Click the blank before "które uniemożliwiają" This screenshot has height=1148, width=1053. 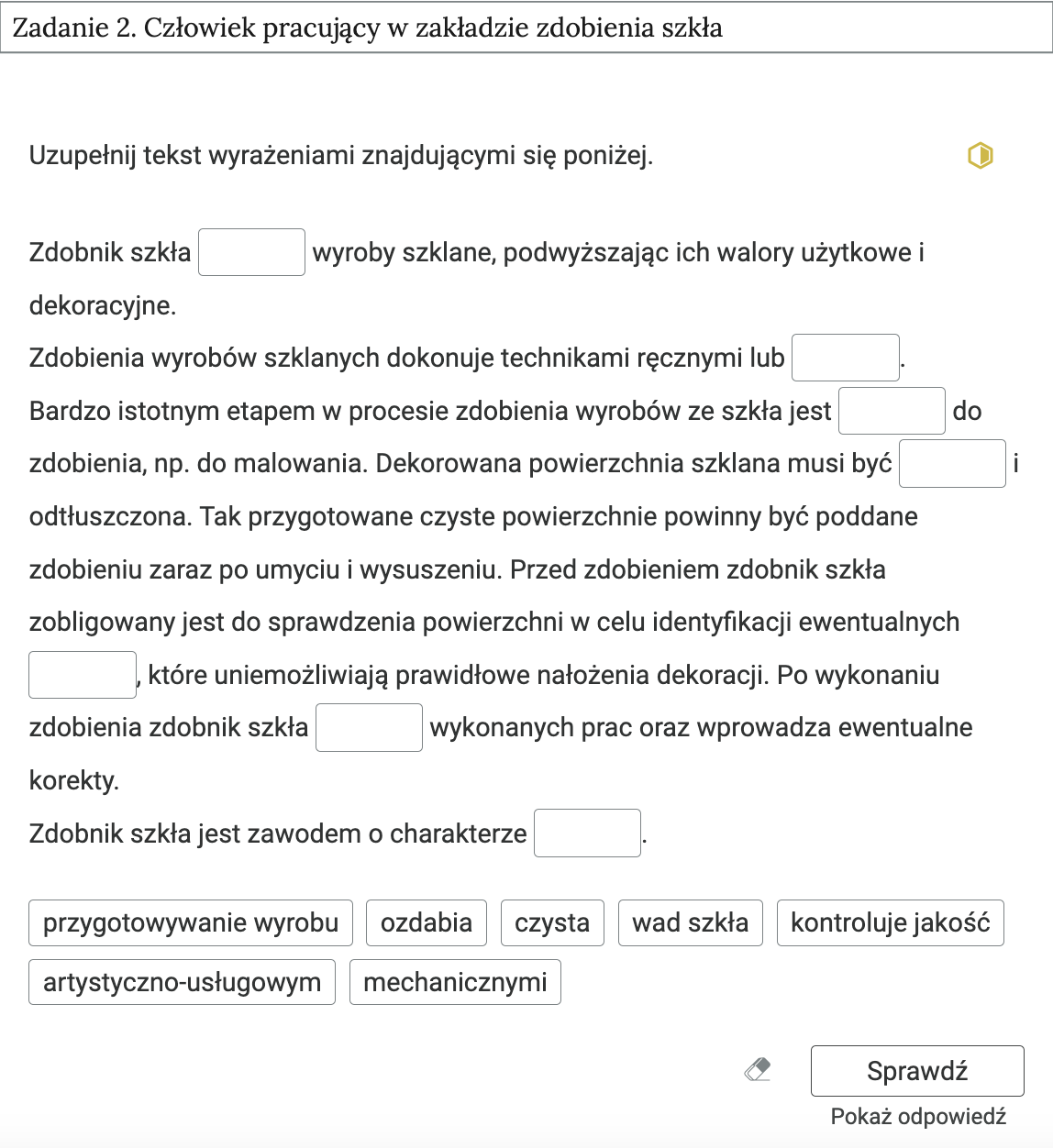coord(83,675)
